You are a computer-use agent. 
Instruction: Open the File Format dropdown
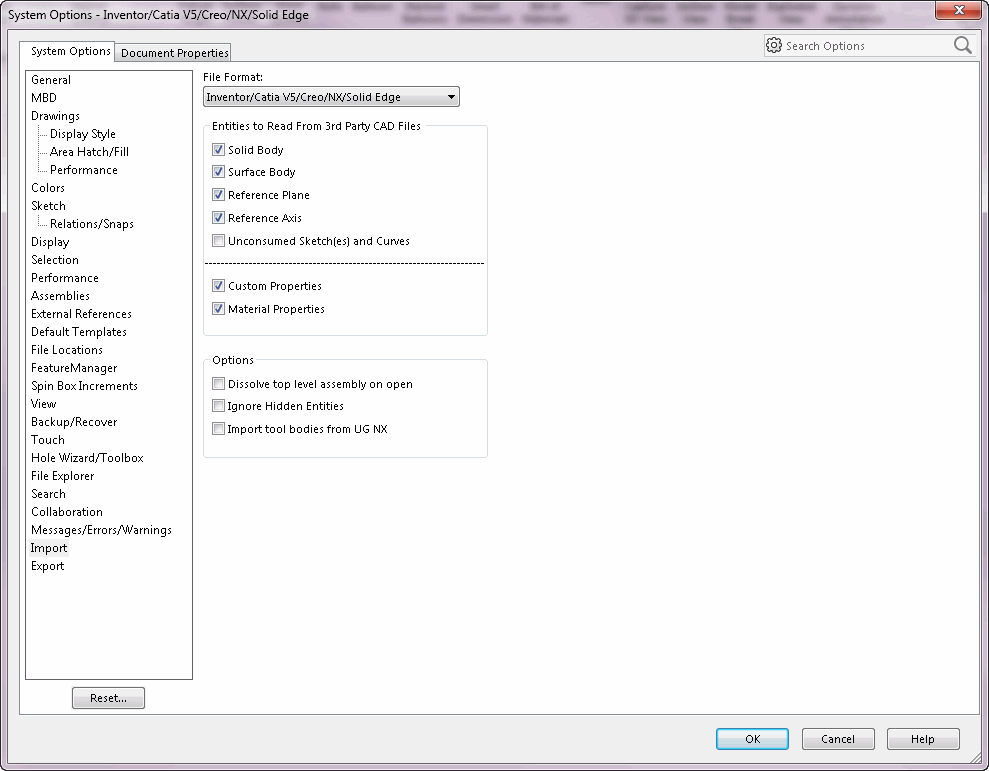pos(331,97)
